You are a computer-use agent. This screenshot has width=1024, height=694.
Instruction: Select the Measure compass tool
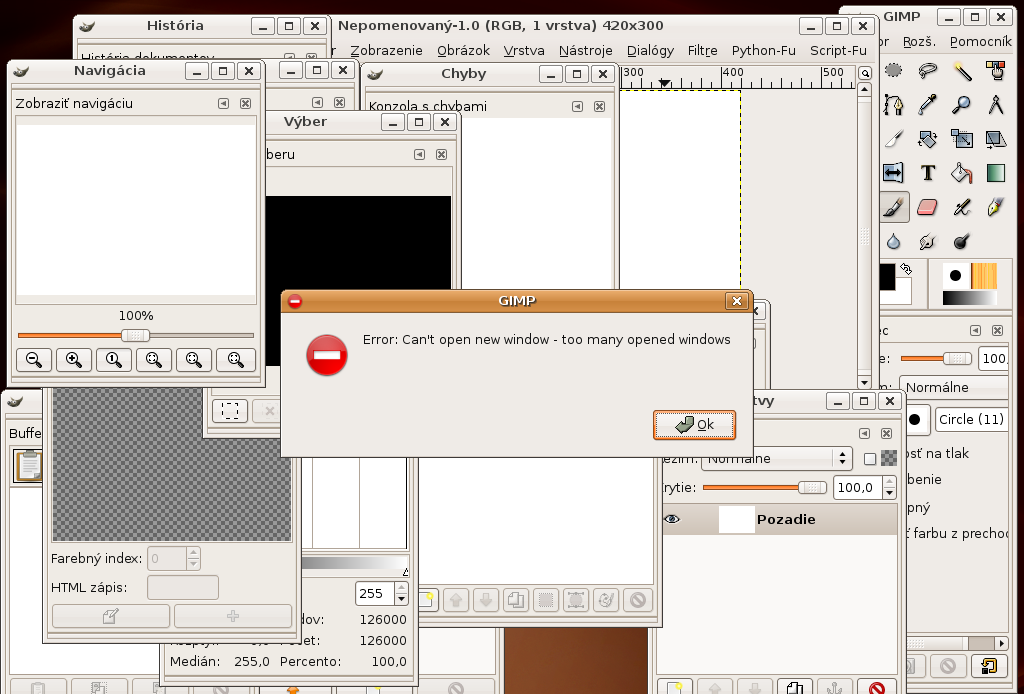coord(995,104)
